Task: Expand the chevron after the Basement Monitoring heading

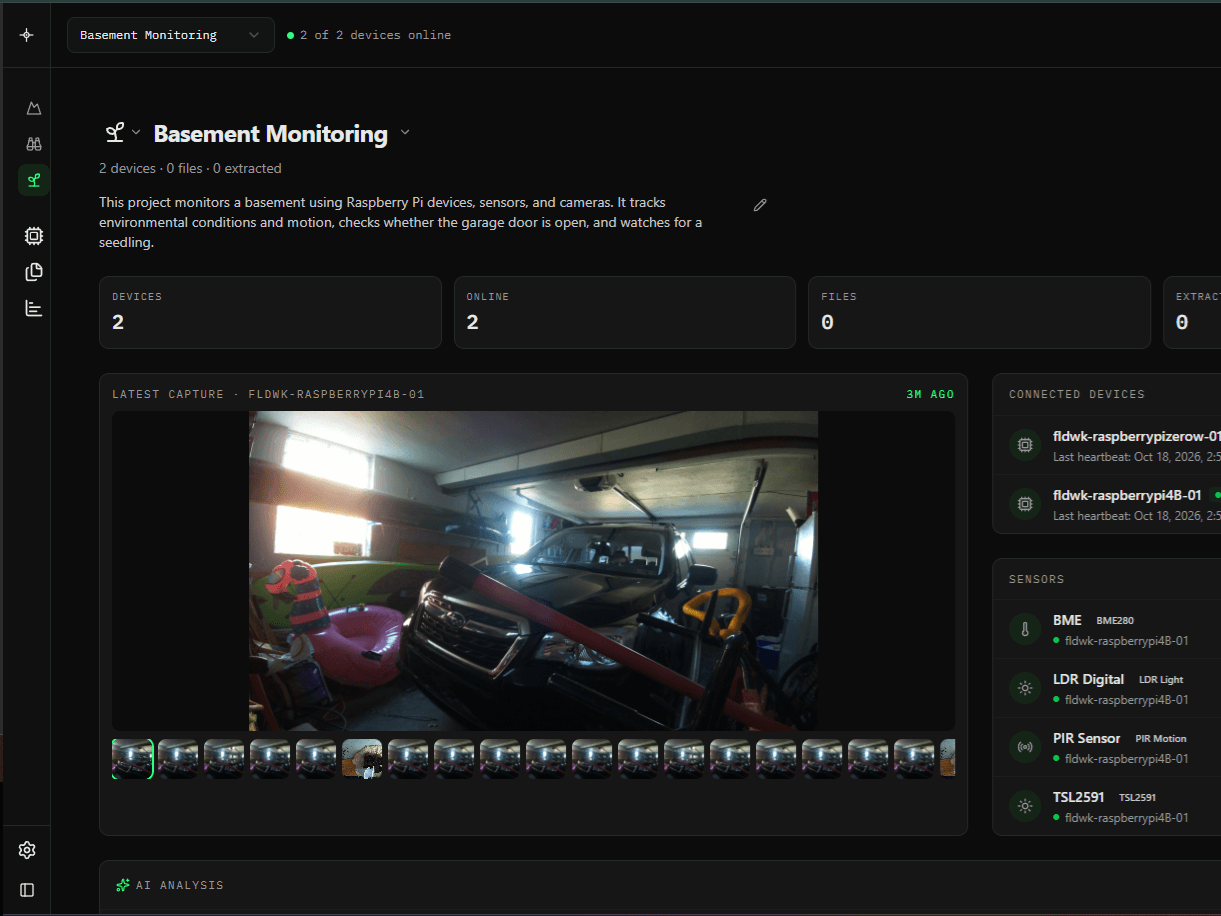Action: (405, 133)
